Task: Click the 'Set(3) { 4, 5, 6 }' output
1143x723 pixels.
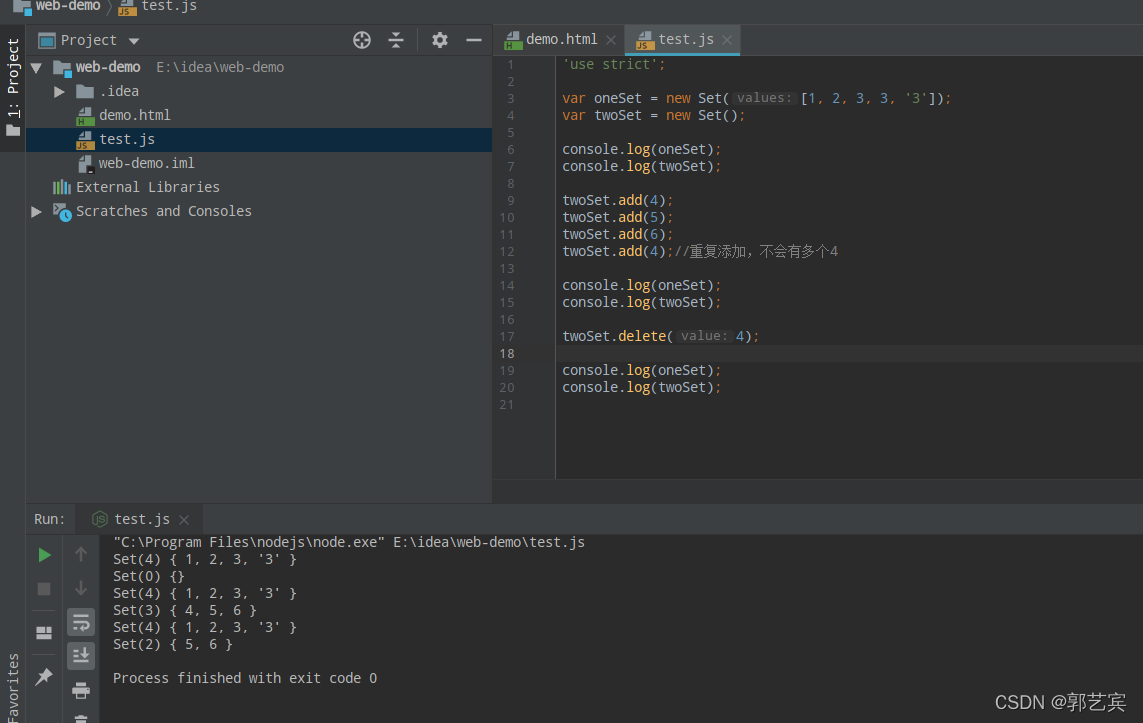Action: click(x=185, y=611)
